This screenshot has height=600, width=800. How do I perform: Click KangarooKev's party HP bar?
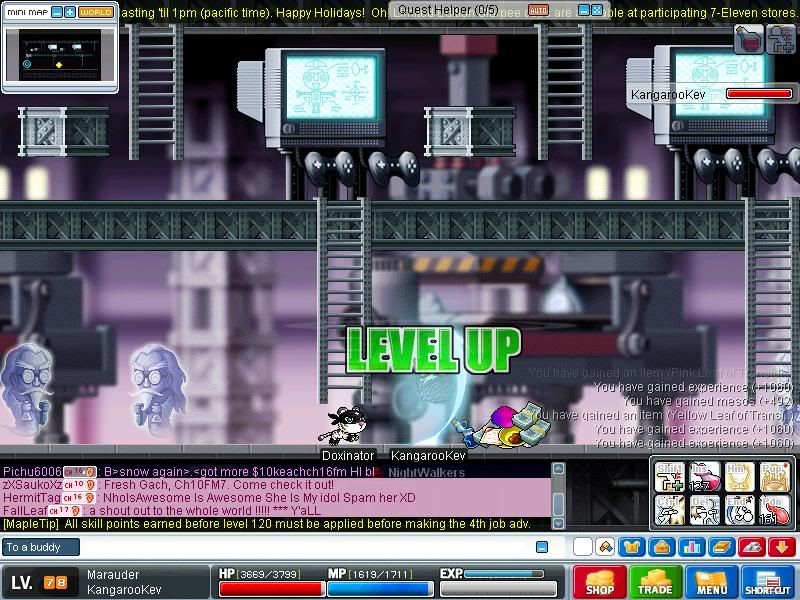pos(759,93)
